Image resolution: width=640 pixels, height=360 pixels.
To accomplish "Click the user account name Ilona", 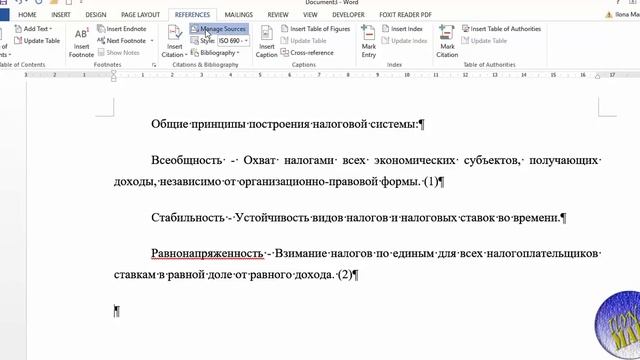I will [627, 14].
